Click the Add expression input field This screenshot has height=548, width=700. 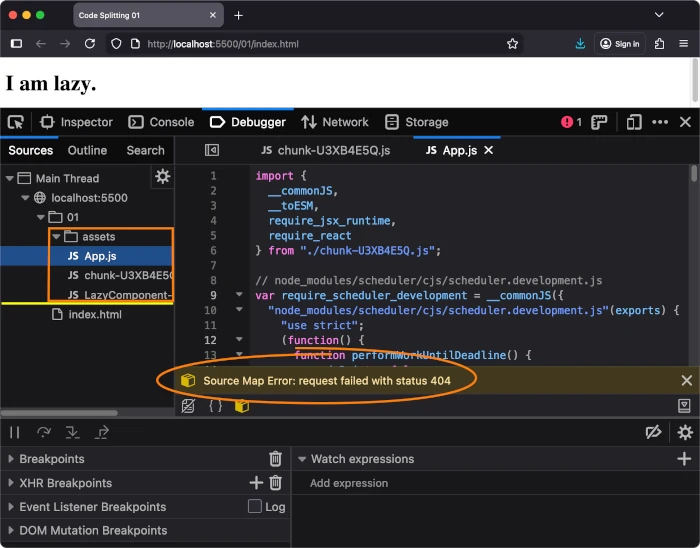pyautogui.click(x=496, y=483)
